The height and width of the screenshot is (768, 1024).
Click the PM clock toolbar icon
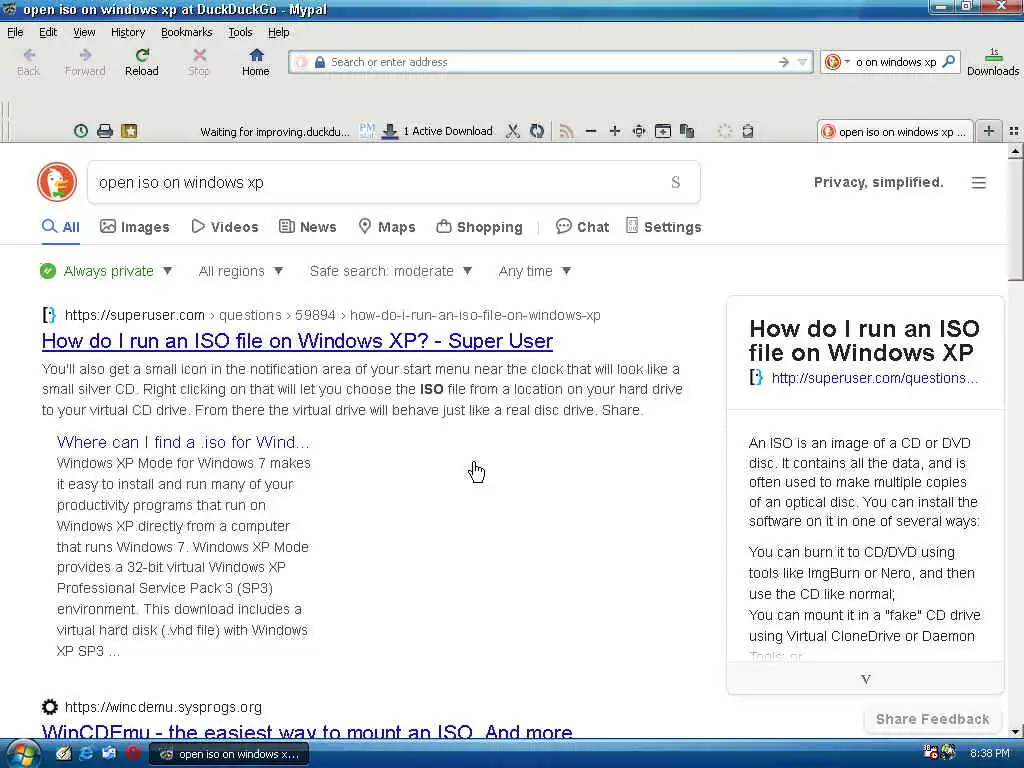click(367, 131)
